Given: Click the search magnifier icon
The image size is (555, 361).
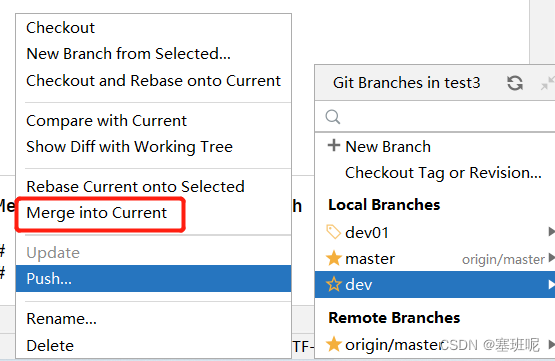Looking at the screenshot, I should pyautogui.click(x=333, y=116).
